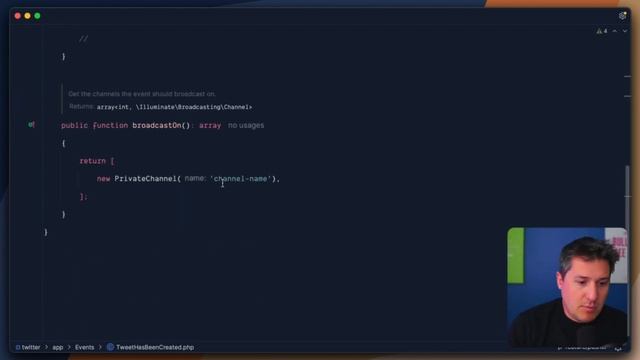Click the public keyword before function
The image size is (640, 360).
(74, 125)
